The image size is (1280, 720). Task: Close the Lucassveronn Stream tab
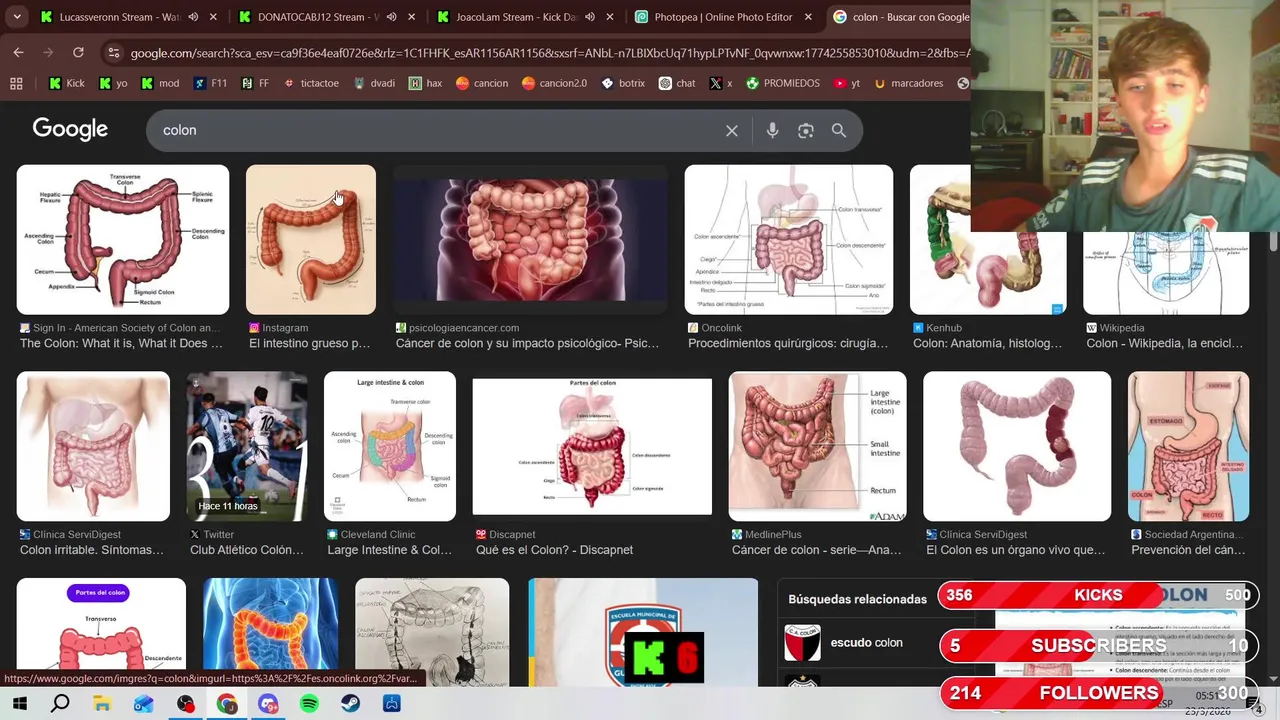pyautogui.click(x=213, y=17)
